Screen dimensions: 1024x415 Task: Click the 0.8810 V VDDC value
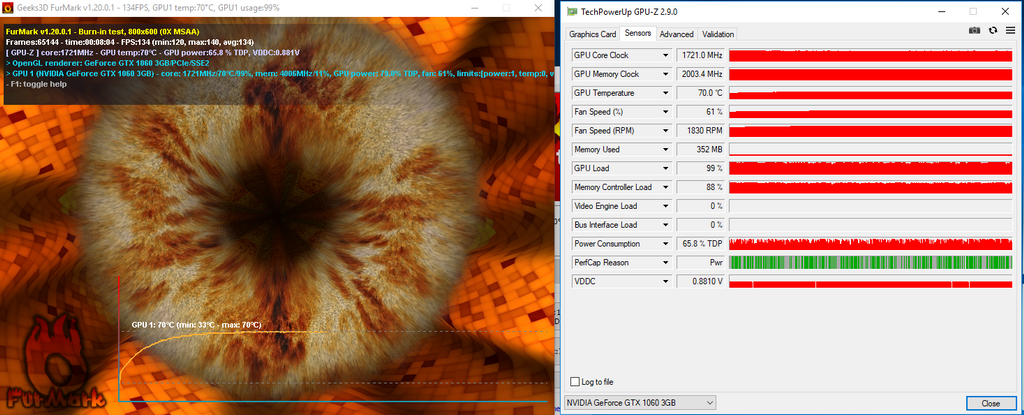pos(701,282)
